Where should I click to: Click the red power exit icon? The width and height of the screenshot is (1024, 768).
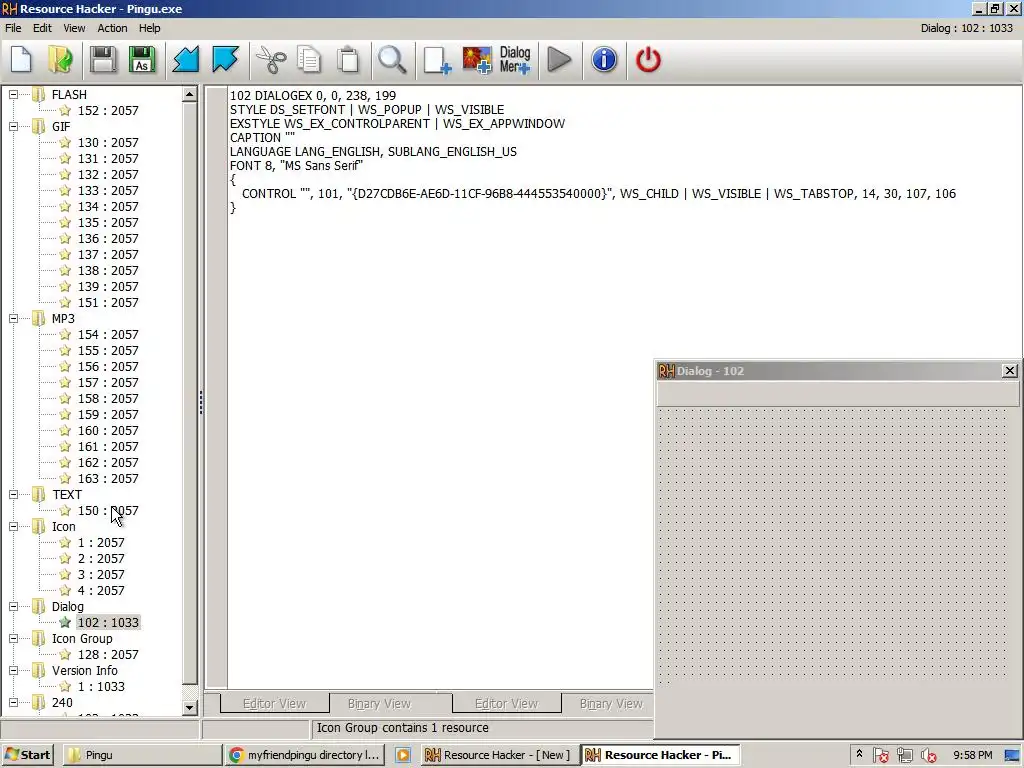tap(648, 59)
